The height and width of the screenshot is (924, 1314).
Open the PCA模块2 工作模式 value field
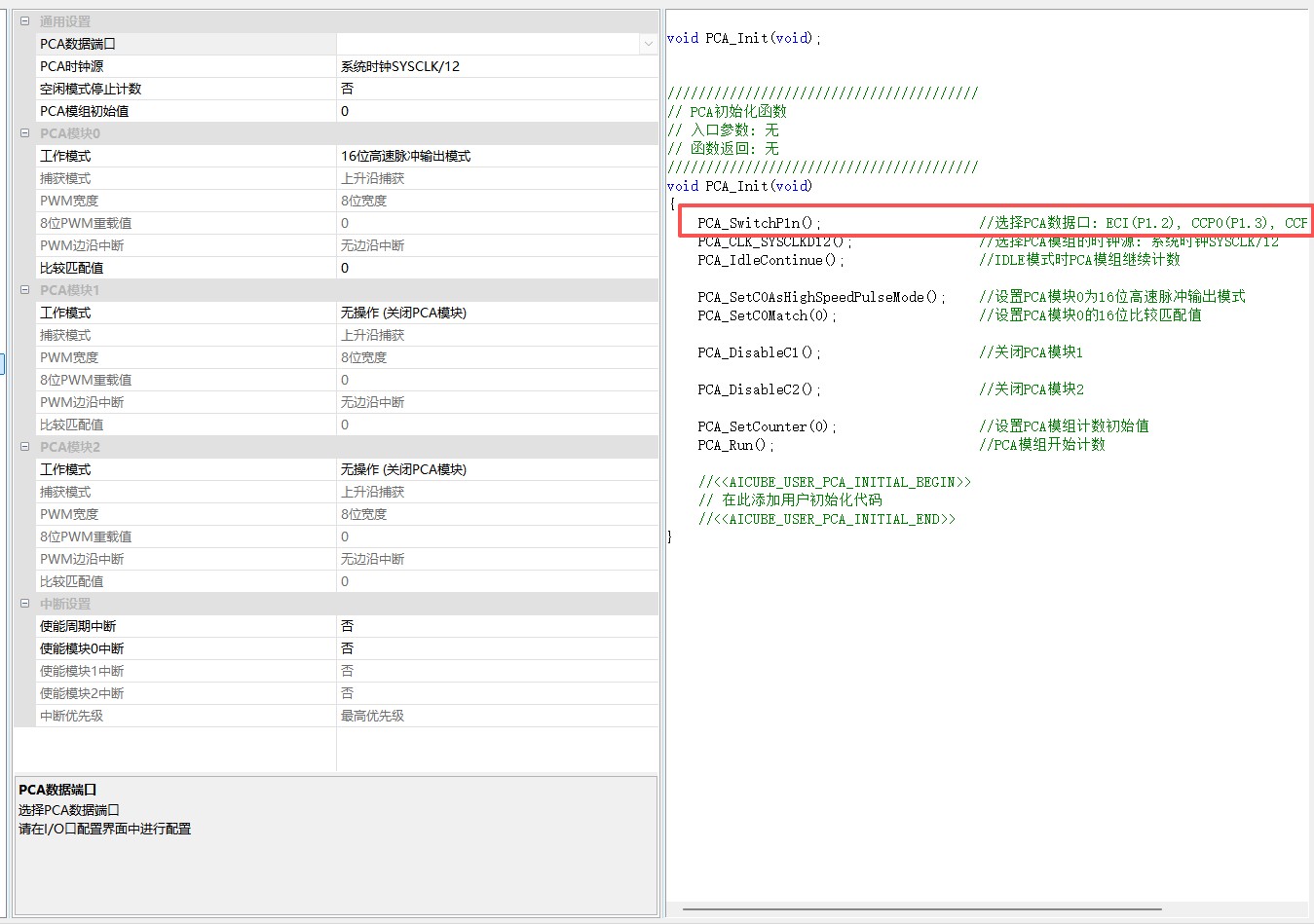[x=497, y=469]
